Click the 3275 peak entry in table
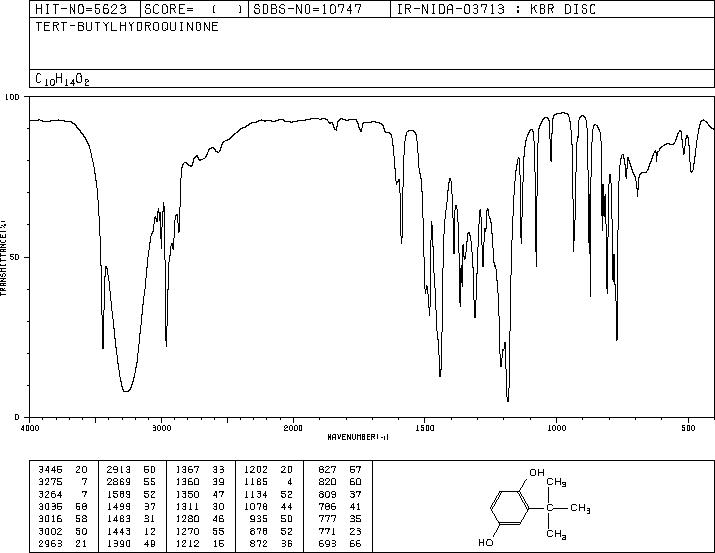 tap(62, 481)
